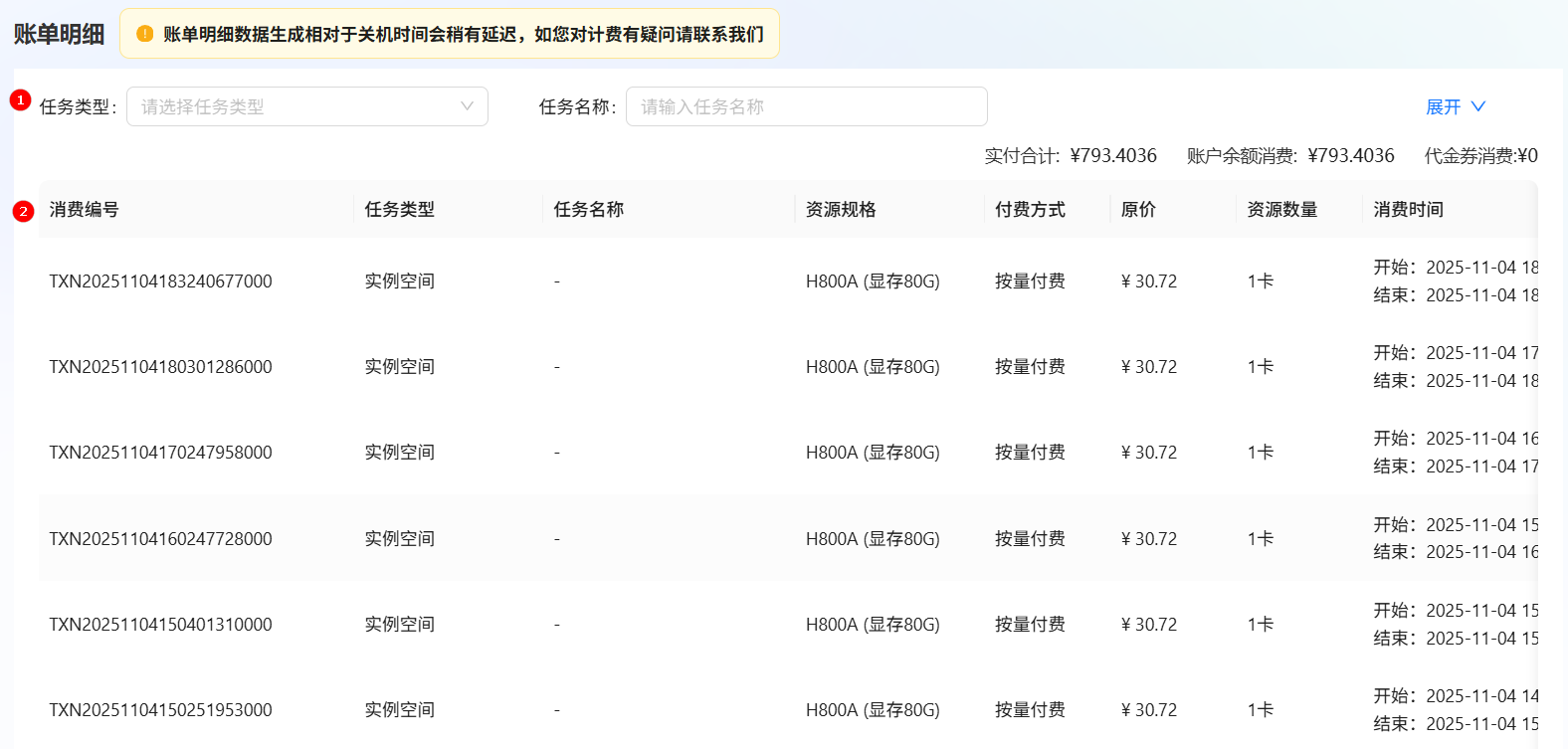The image size is (1568, 749).
Task: Click the 消费编号 column header
Action: point(85,210)
